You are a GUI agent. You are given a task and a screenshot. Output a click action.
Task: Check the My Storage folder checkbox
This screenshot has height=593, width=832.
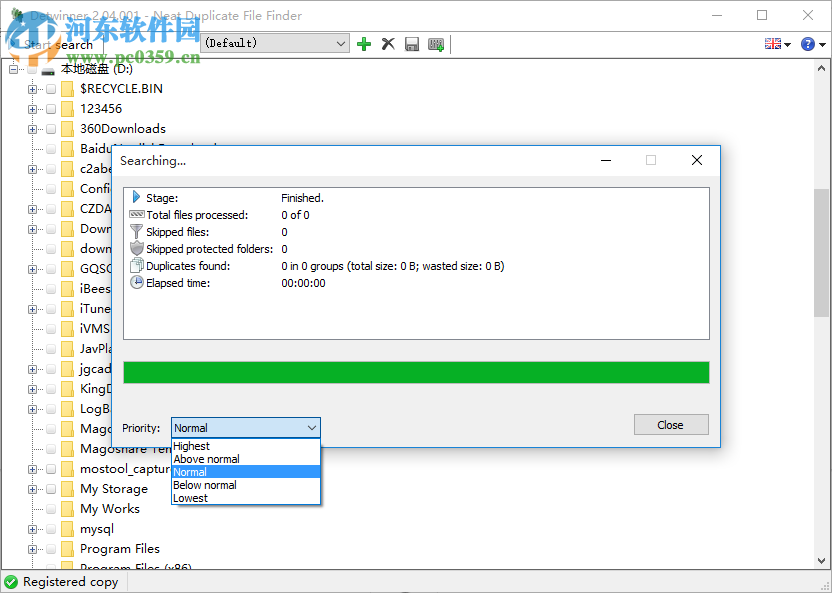[x=51, y=489]
